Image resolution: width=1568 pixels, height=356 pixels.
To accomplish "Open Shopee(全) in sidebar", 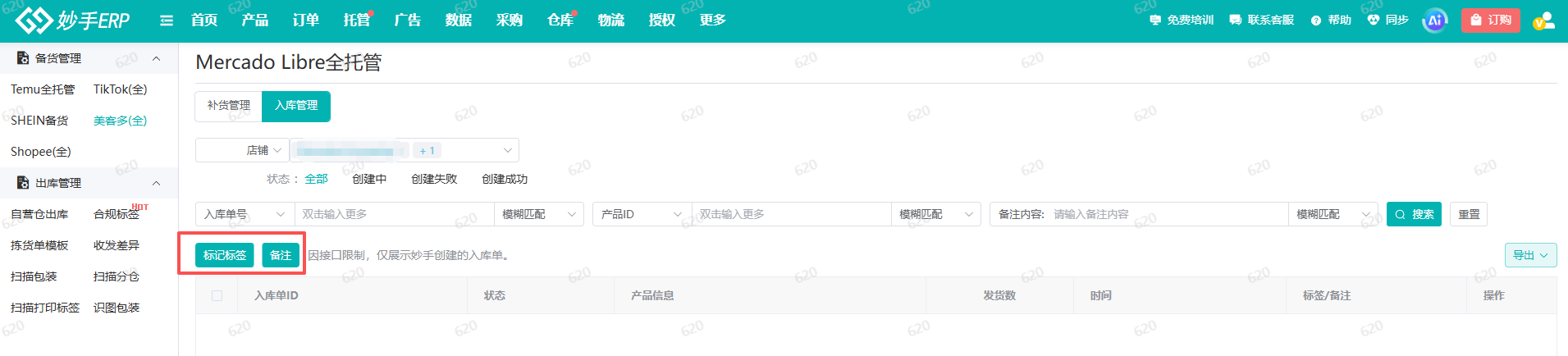I will pos(41,152).
